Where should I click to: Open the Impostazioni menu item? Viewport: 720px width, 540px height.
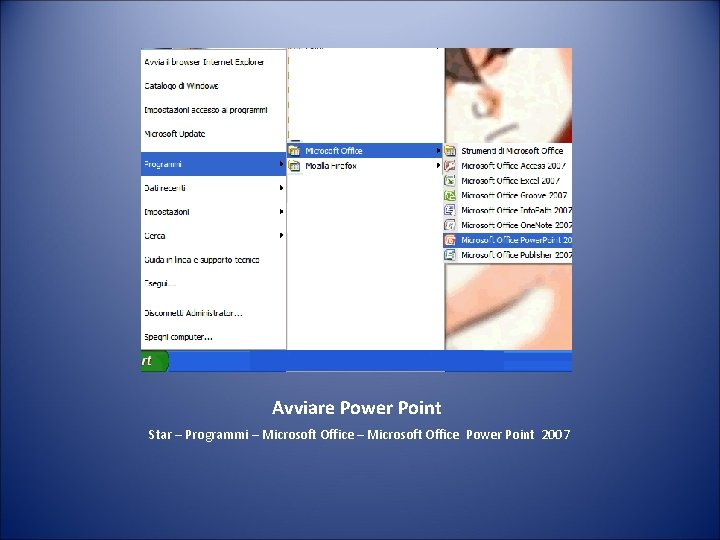(214, 212)
